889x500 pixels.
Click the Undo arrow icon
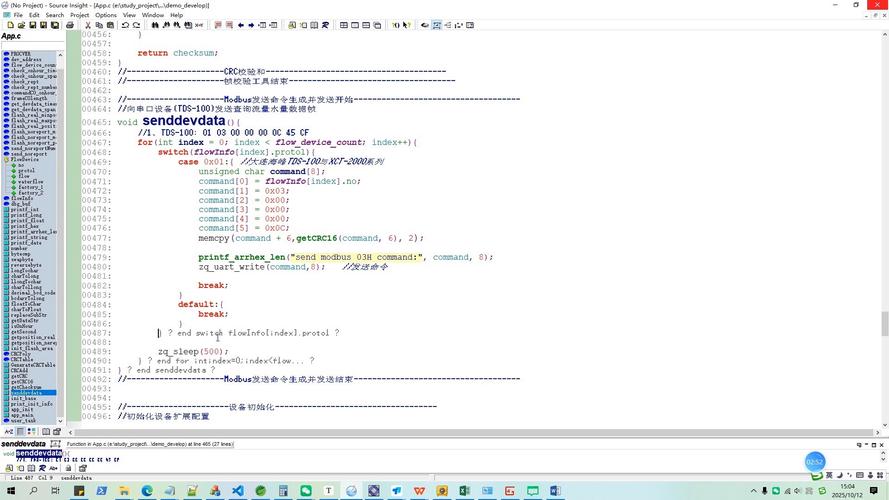point(125,25)
